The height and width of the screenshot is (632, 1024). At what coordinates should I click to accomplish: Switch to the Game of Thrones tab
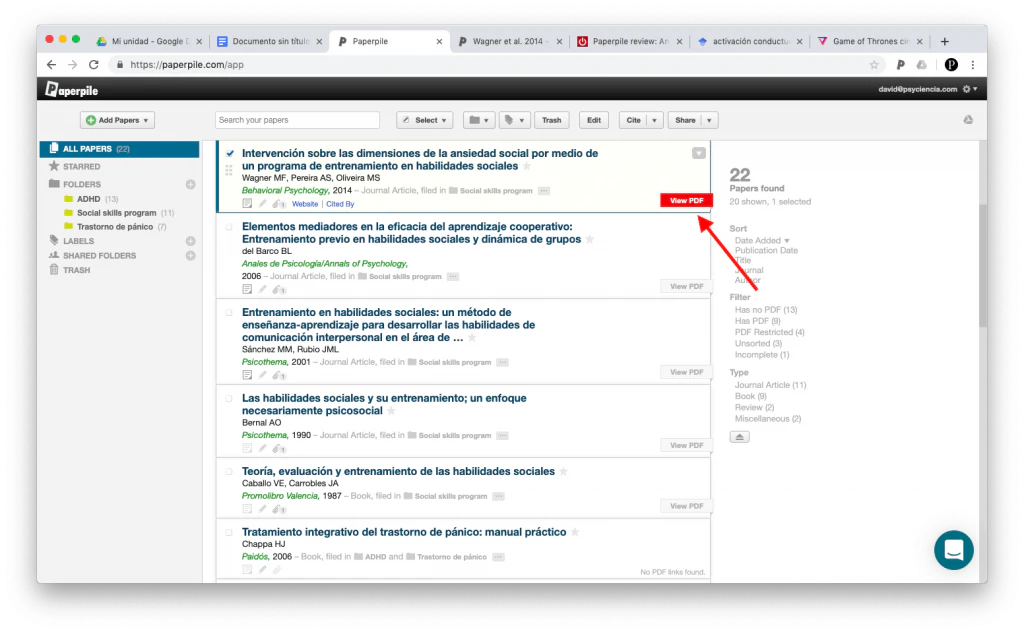[x=870, y=41]
